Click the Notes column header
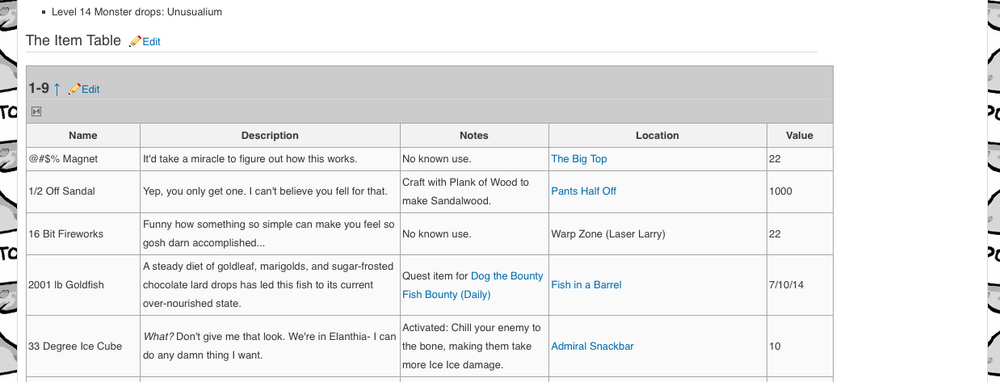 tap(474, 135)
